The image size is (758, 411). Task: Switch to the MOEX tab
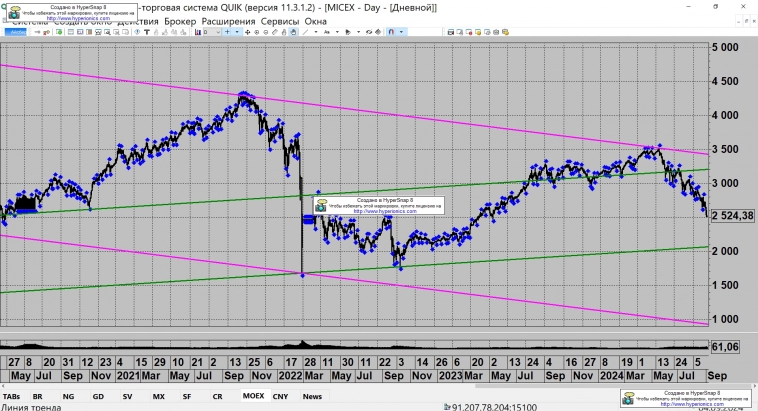[253, 396]
